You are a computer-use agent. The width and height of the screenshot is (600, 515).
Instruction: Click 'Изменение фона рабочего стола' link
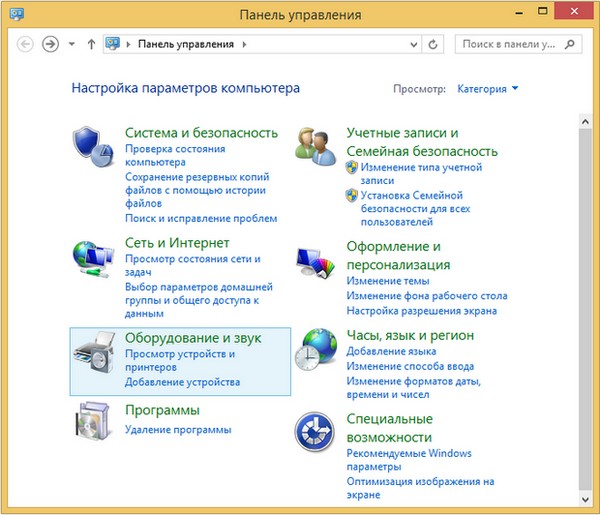(x=427, y=296)
